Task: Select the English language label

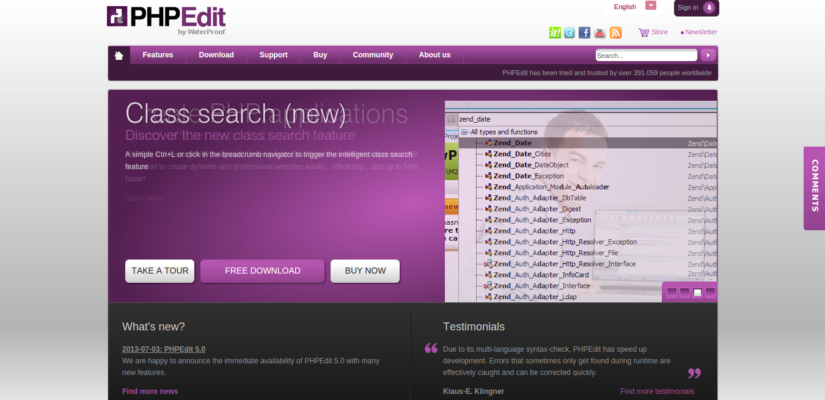Action: [625, 7]
